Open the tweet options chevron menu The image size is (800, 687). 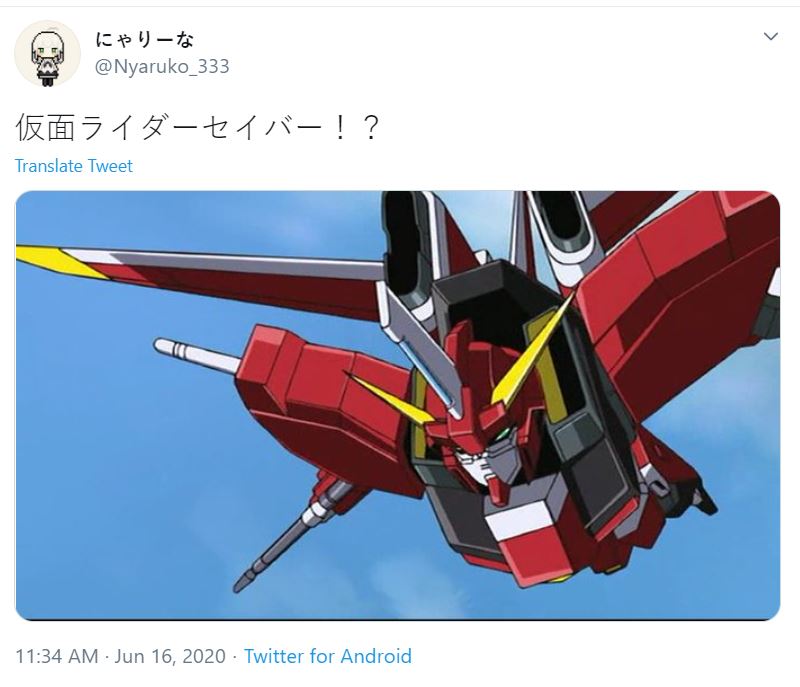[770, 36]
